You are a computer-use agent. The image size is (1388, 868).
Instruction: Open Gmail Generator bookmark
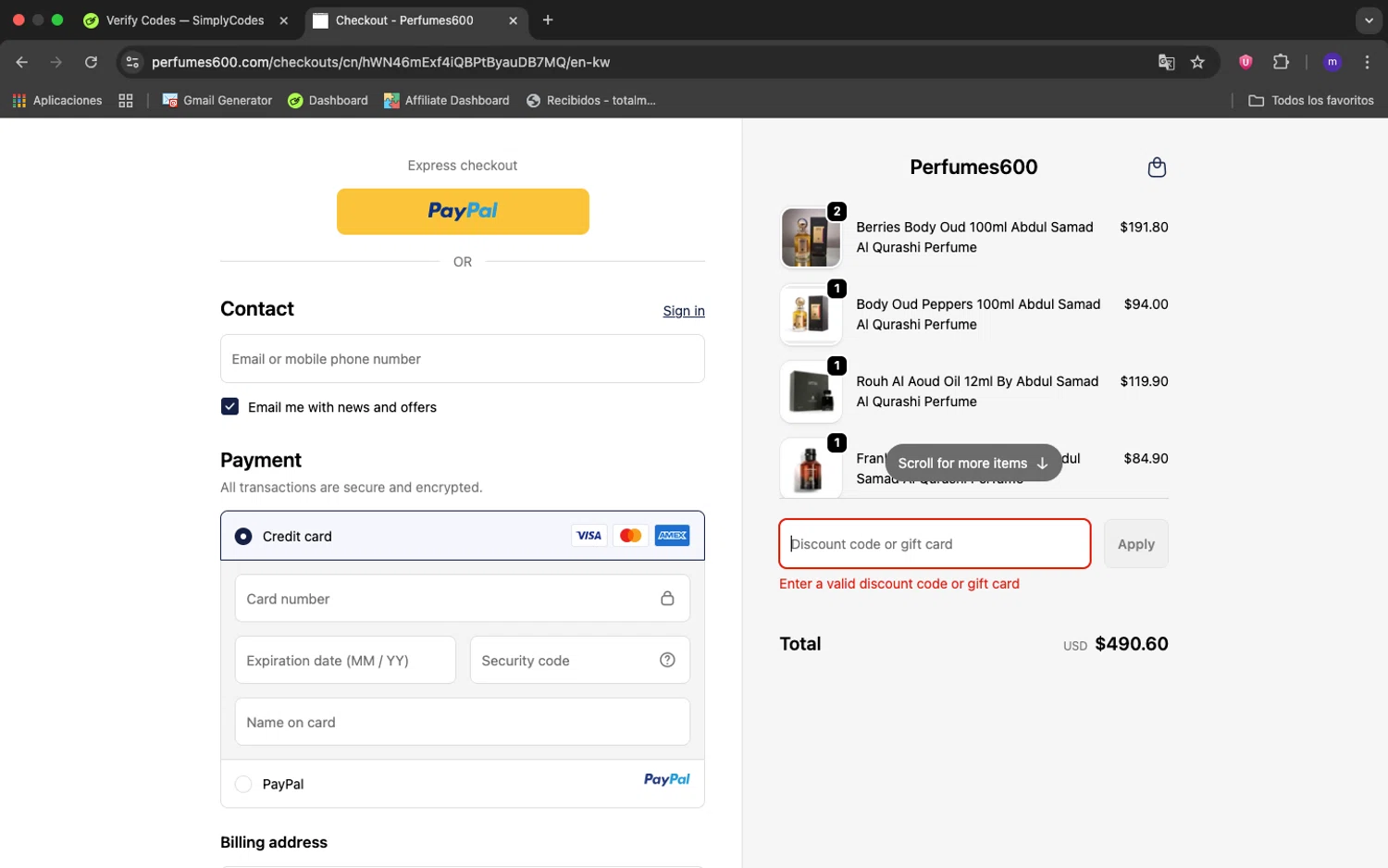pos(217,100)
